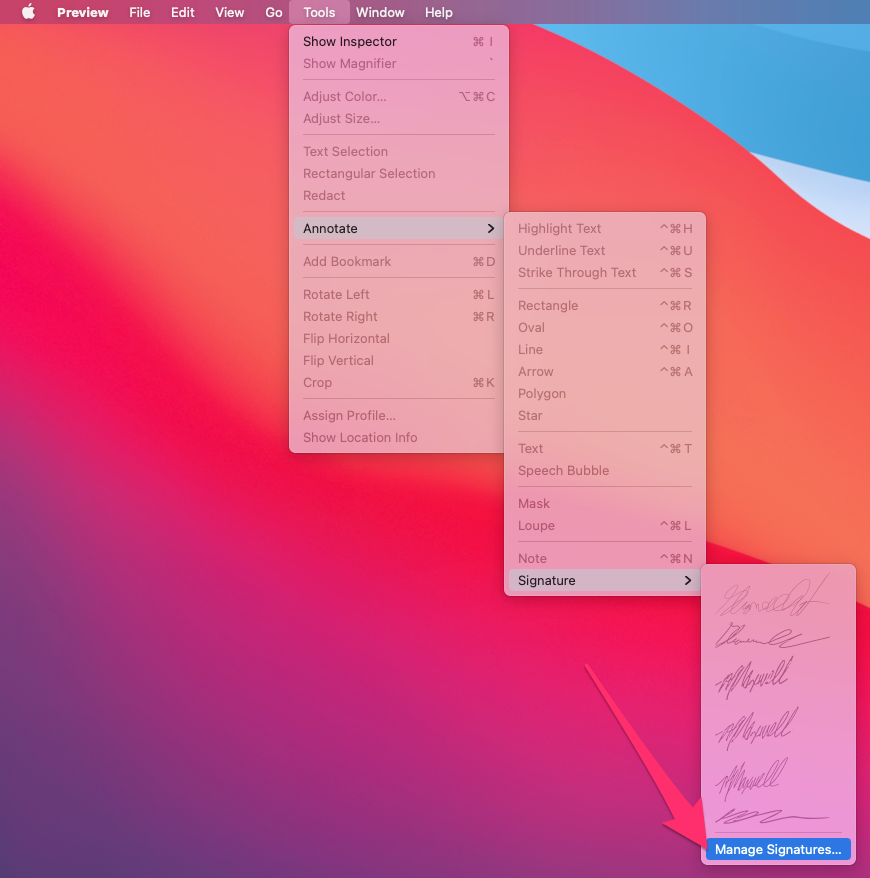Viewport: 870px width, 878px height.
Task: Choose Show Inspector from Tools menu
Action: pos(399,41)
